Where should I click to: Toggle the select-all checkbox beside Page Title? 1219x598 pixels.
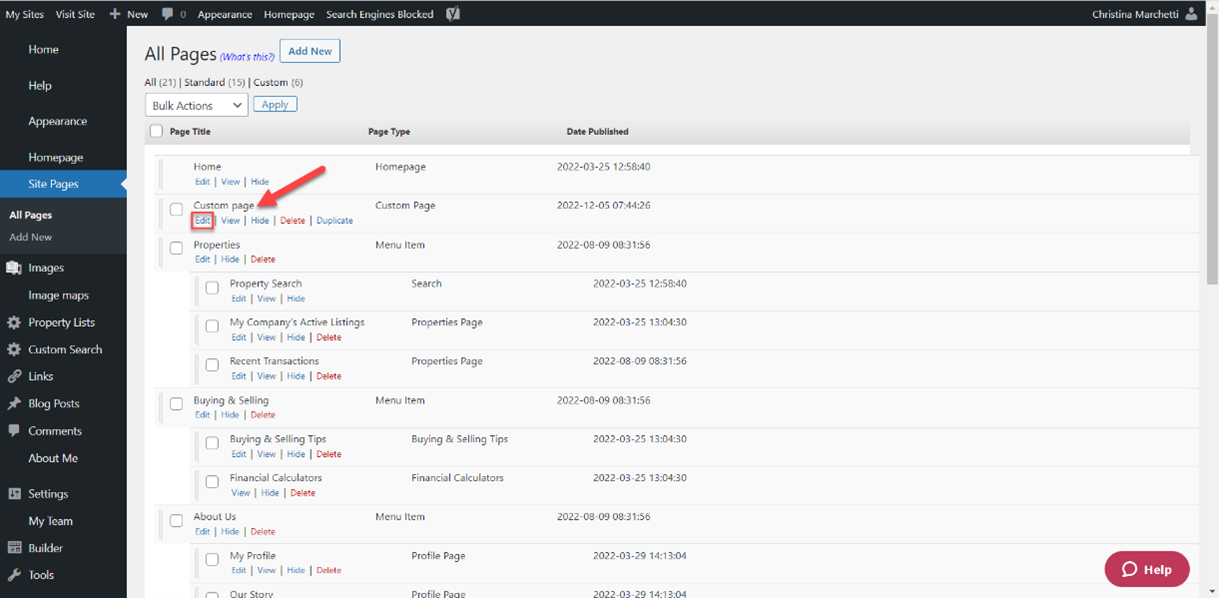[x=156, y=131]
